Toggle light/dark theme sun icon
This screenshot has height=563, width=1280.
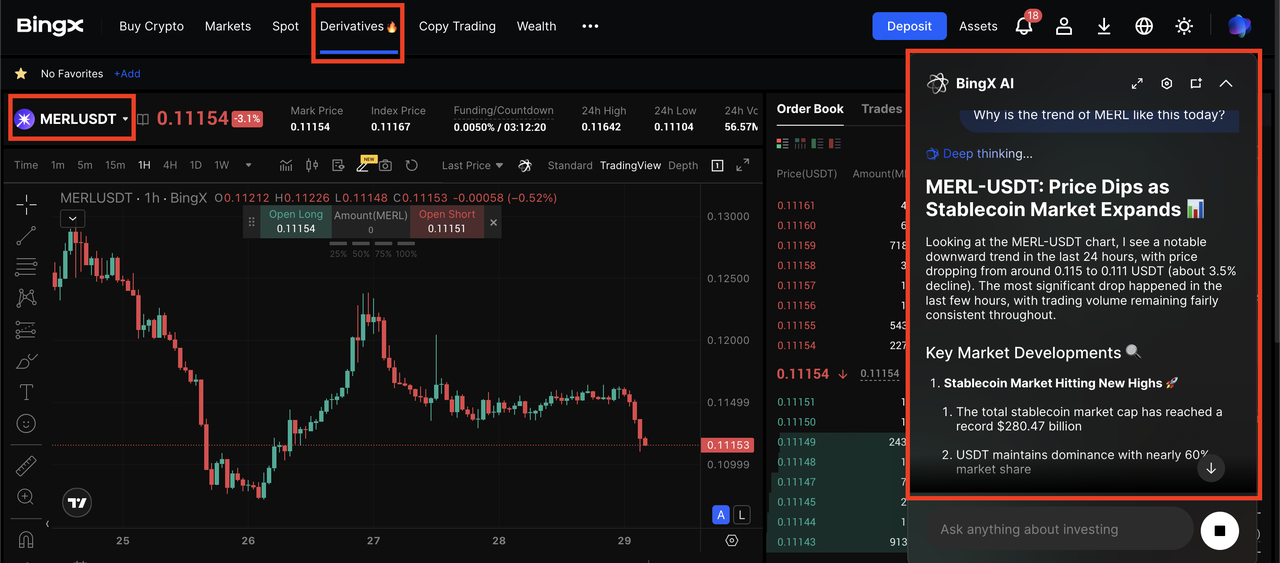click(x=1184, y=26)
